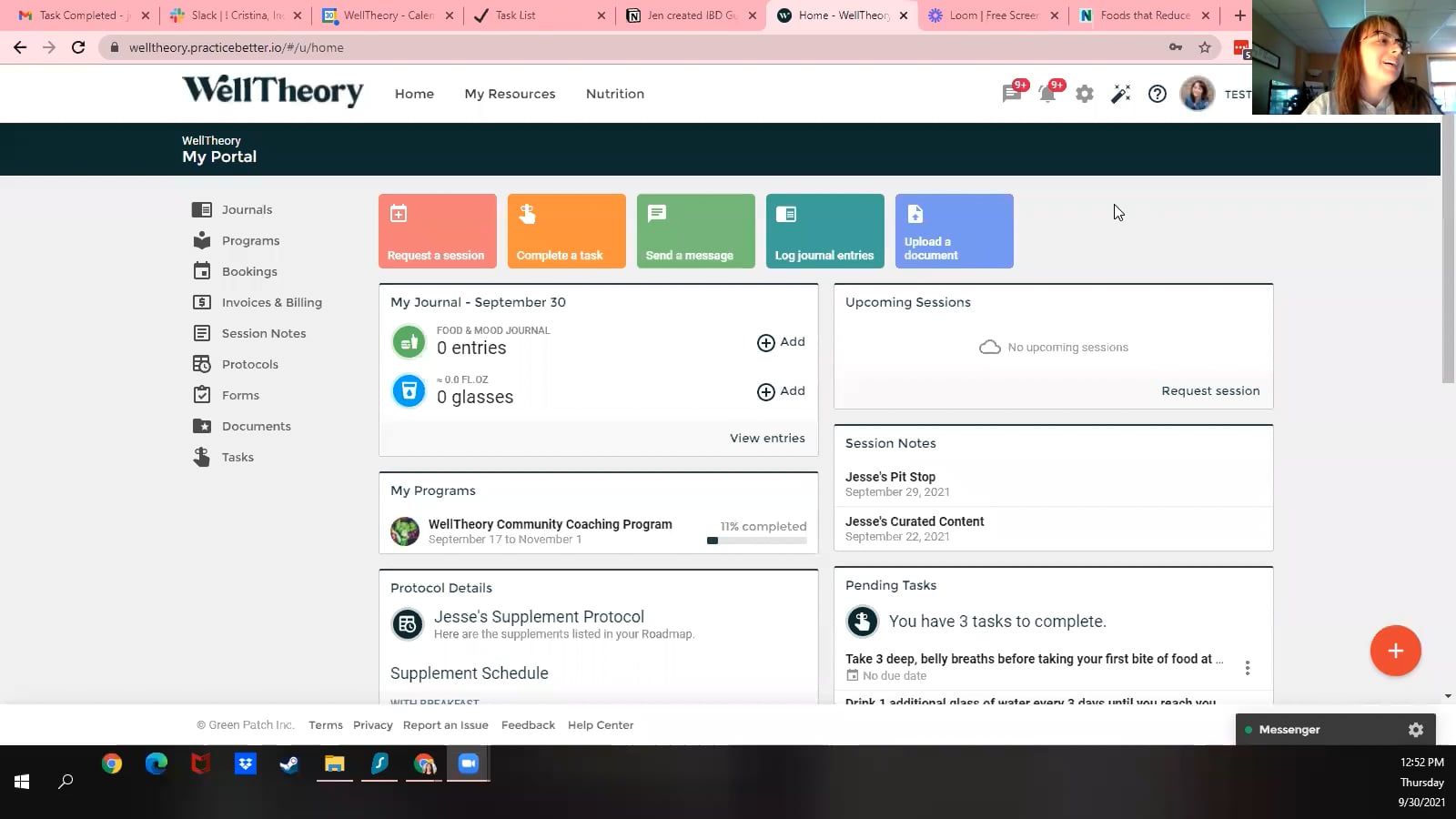Click Add next to water glasses
Image resolution: width=1456 pixels, height=819 pixels.
coord(781,391)
